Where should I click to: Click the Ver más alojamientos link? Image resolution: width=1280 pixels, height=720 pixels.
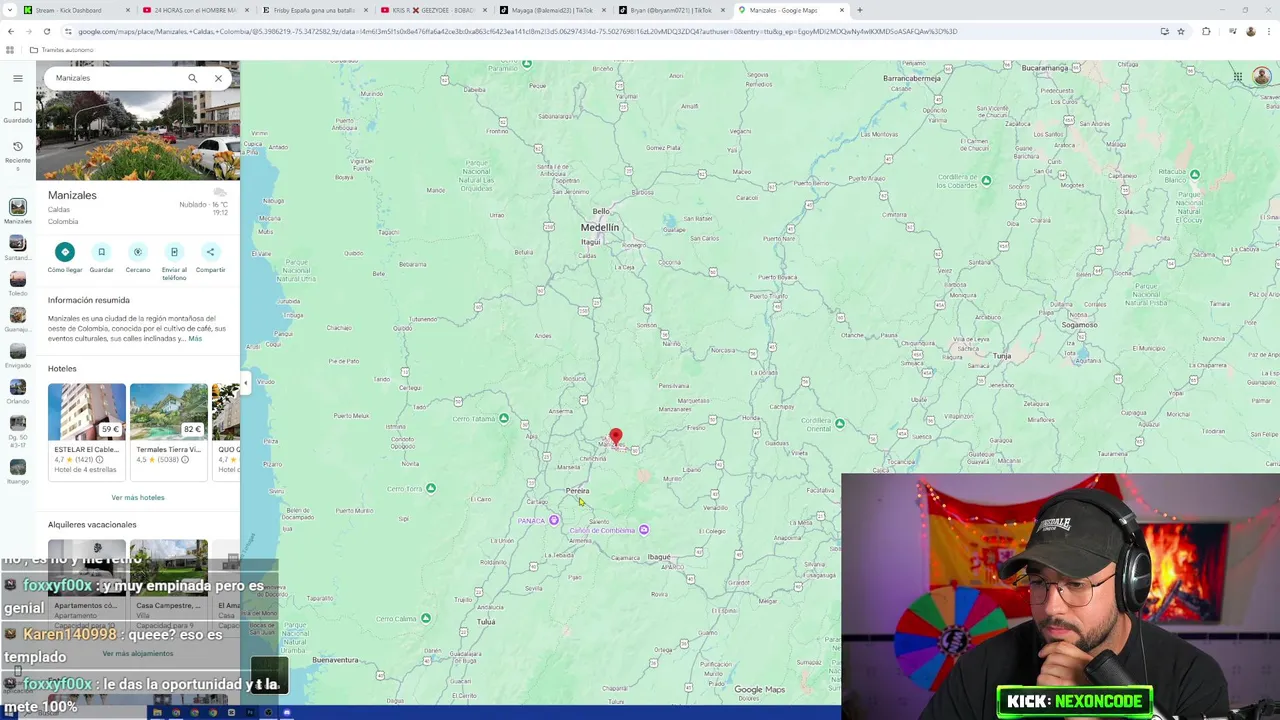pos(138,654)
